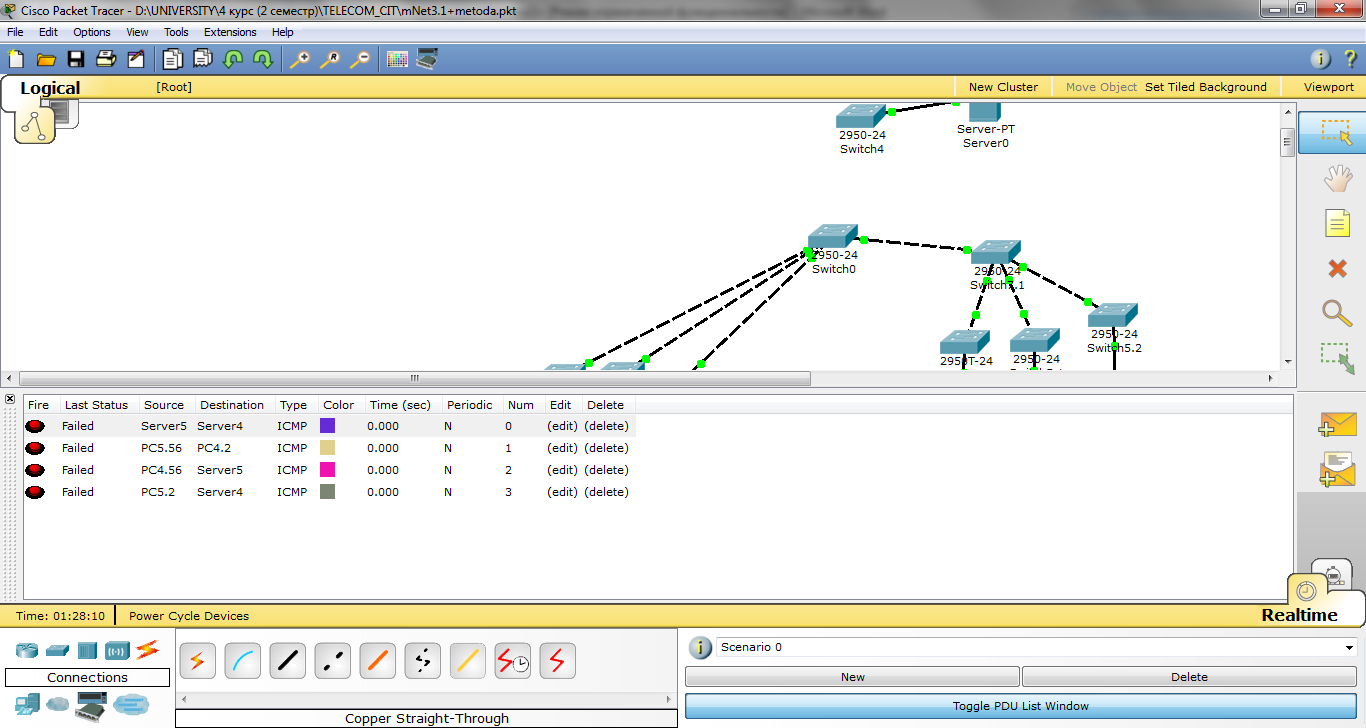Choose the Phone cable
Viewport: 1366px width, 728px height.
[422, 661]
